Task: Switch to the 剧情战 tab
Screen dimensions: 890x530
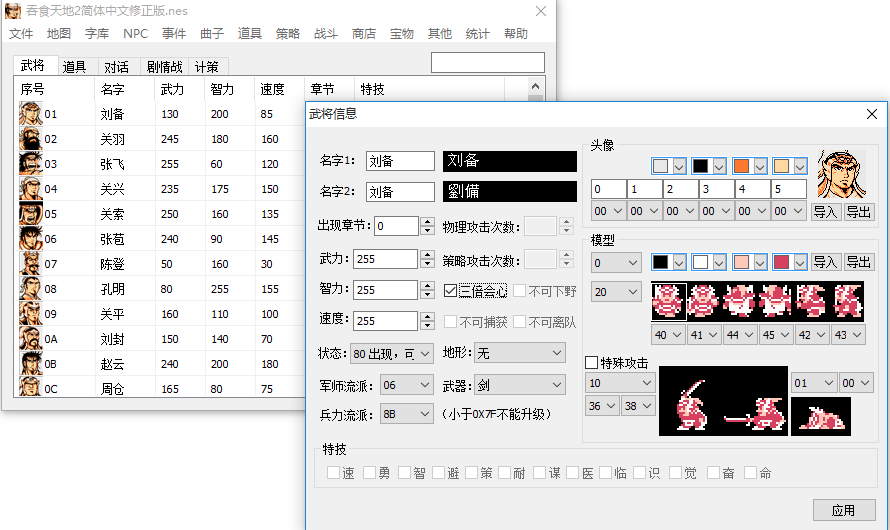Action: (164, 67)
